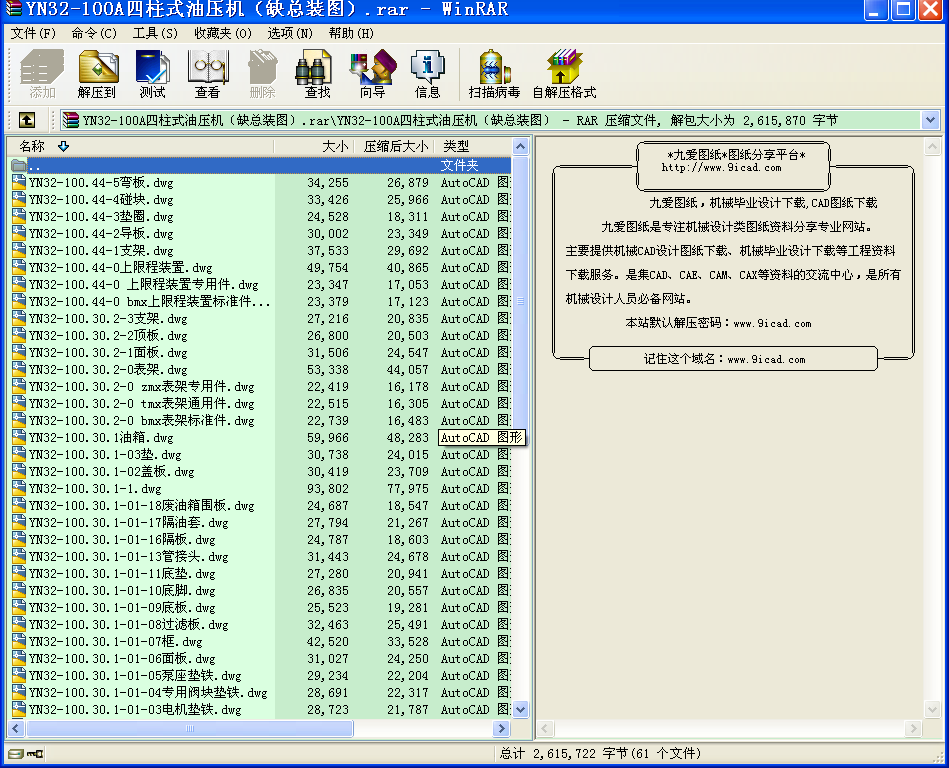Open the View (查看) toolbar icon
The width and height of the screenshot is (949, 768).
point(207,74)
